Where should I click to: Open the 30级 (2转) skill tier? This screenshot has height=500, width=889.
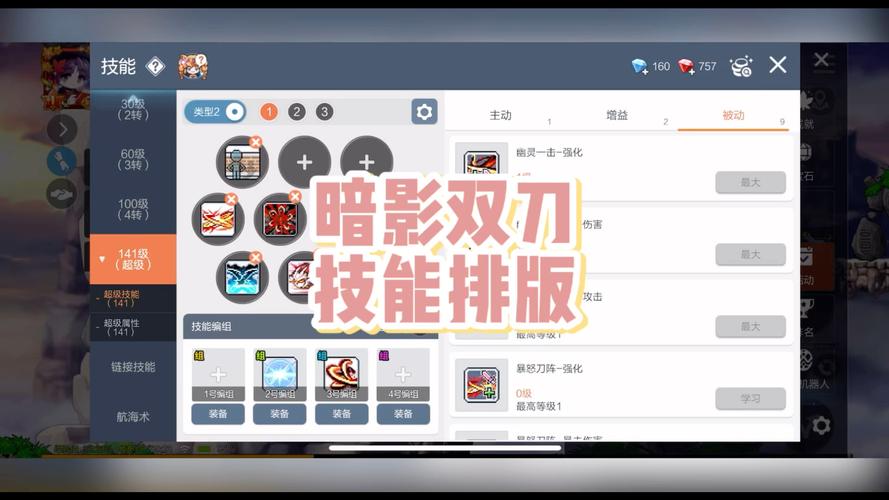click(x=133, y=109)
